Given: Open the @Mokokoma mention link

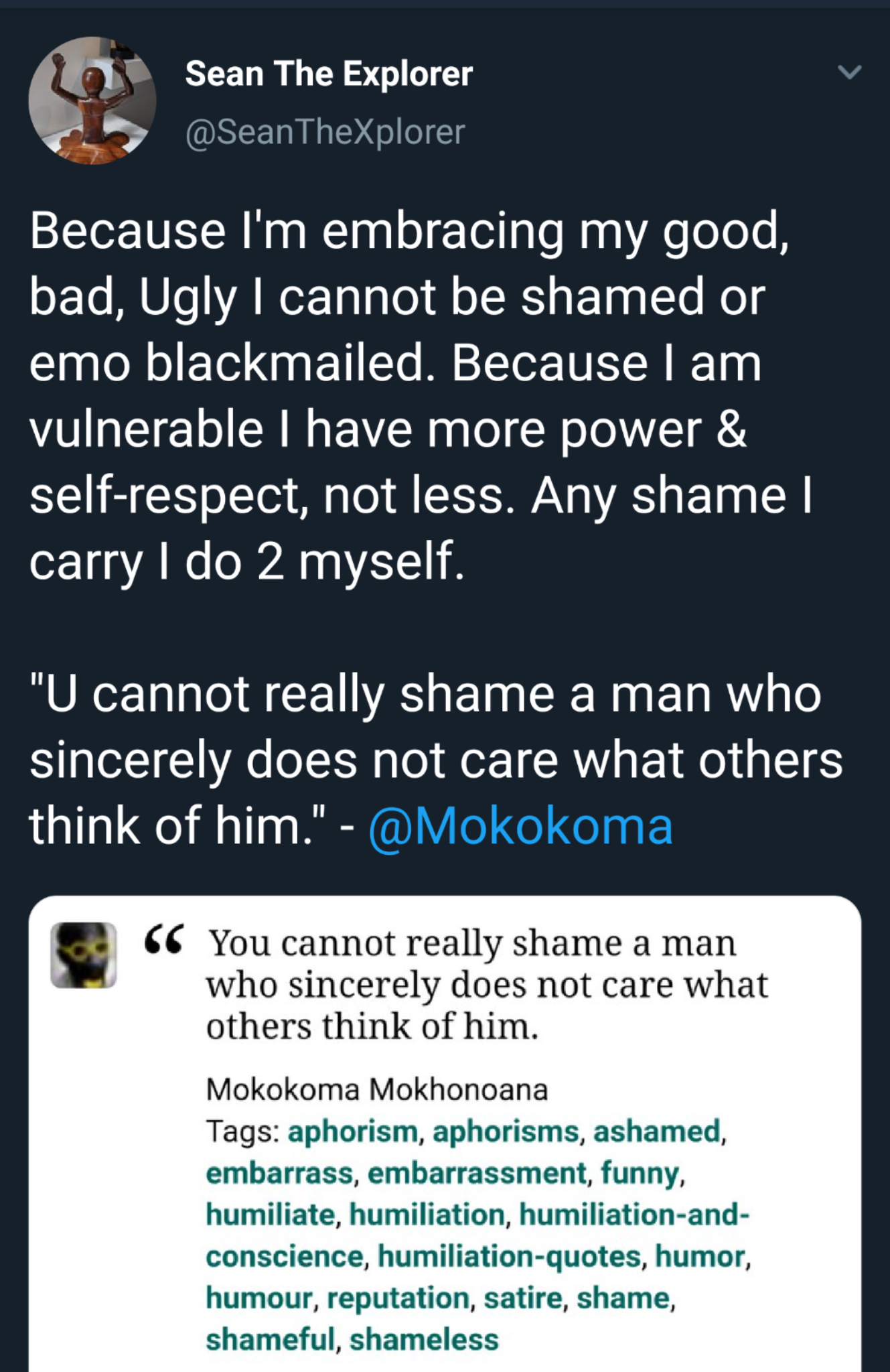Looking at the screenshot, I should click(520, 825).
